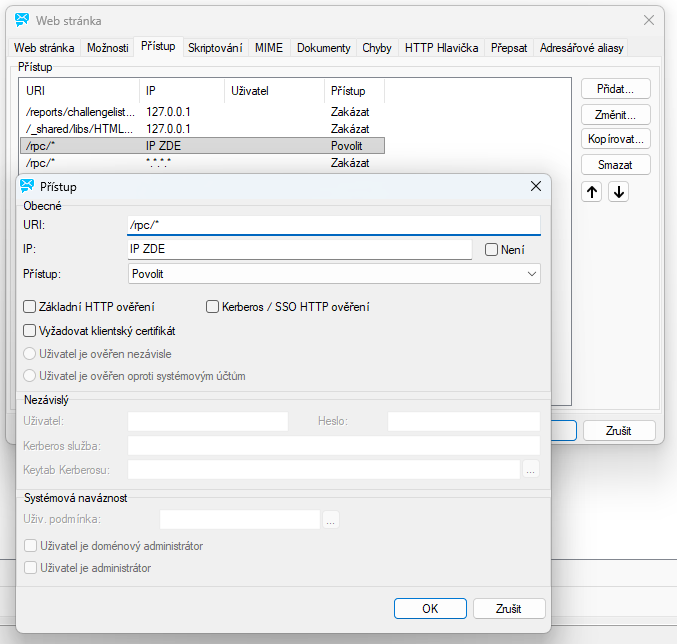The image size is (677, 644).
Task: Click the browse button next to Uživ. podmínka
Action: pyautogui.click(x=330, y=519)
